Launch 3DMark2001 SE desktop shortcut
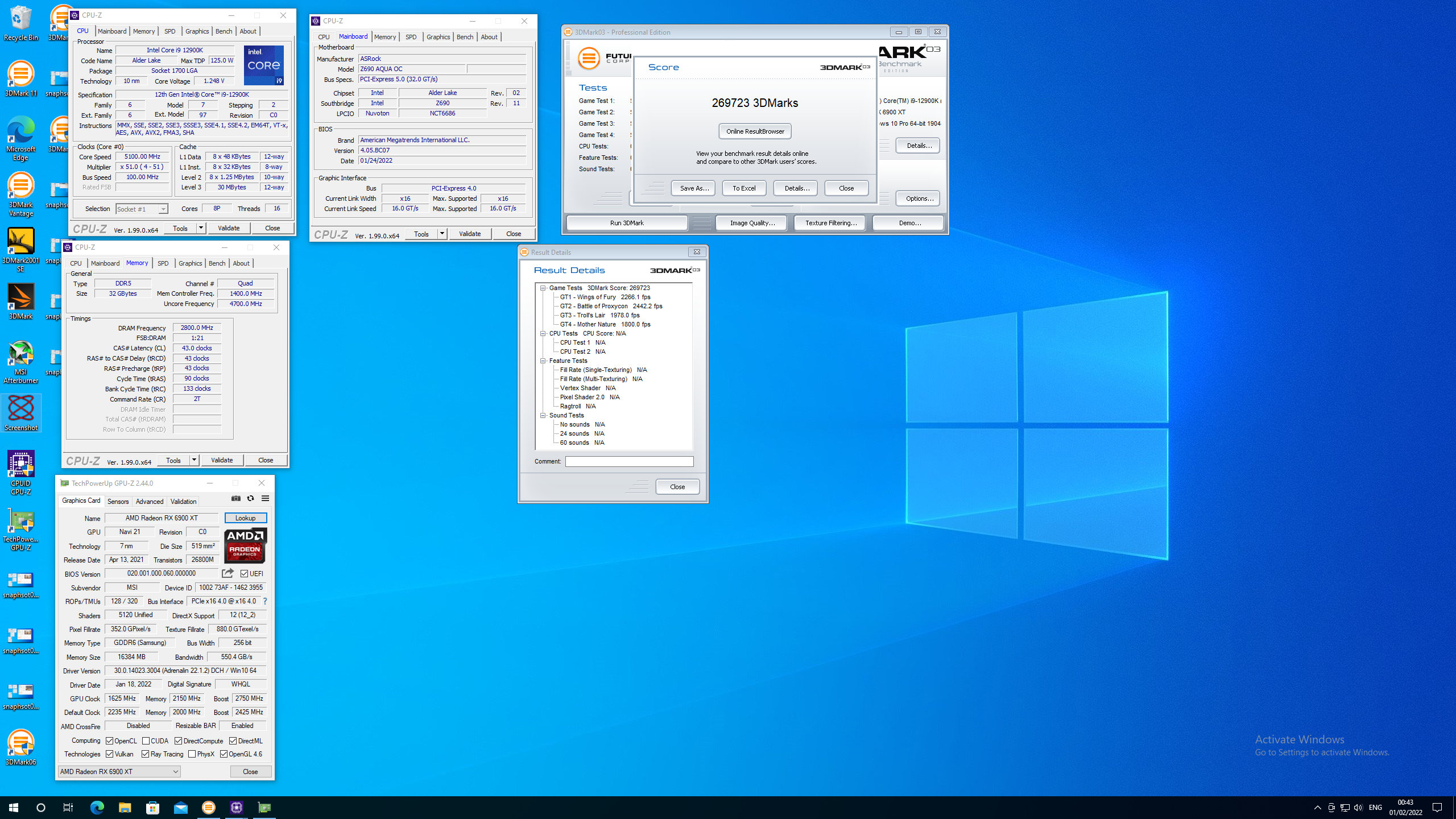 20,250
